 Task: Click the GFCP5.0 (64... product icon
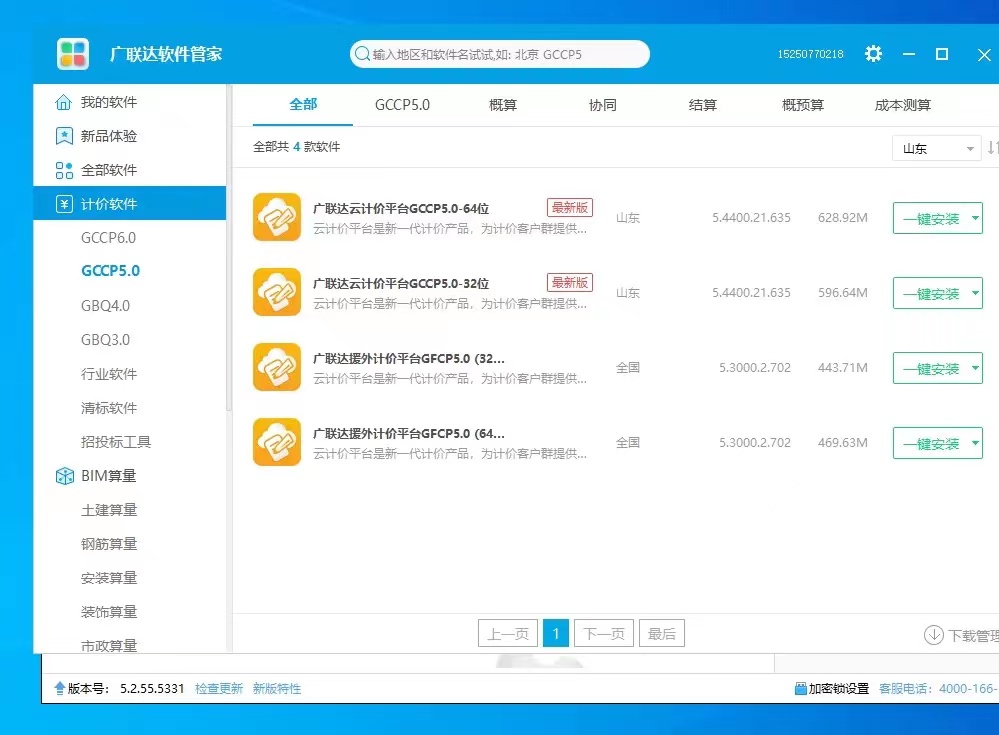(x=277, y=442)
